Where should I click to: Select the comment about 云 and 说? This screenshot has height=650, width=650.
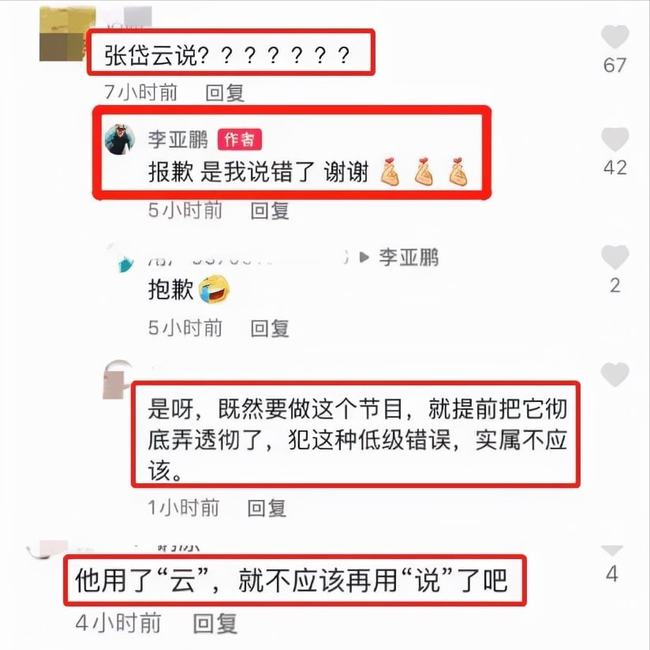291,580
